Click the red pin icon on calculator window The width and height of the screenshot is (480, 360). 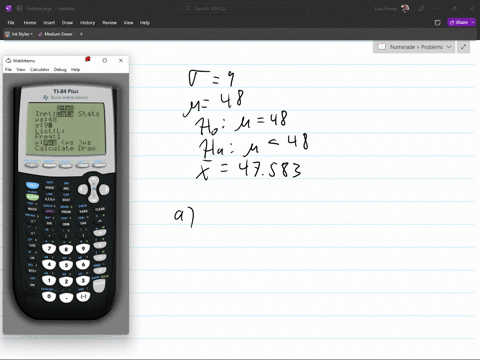click(88, 60)
